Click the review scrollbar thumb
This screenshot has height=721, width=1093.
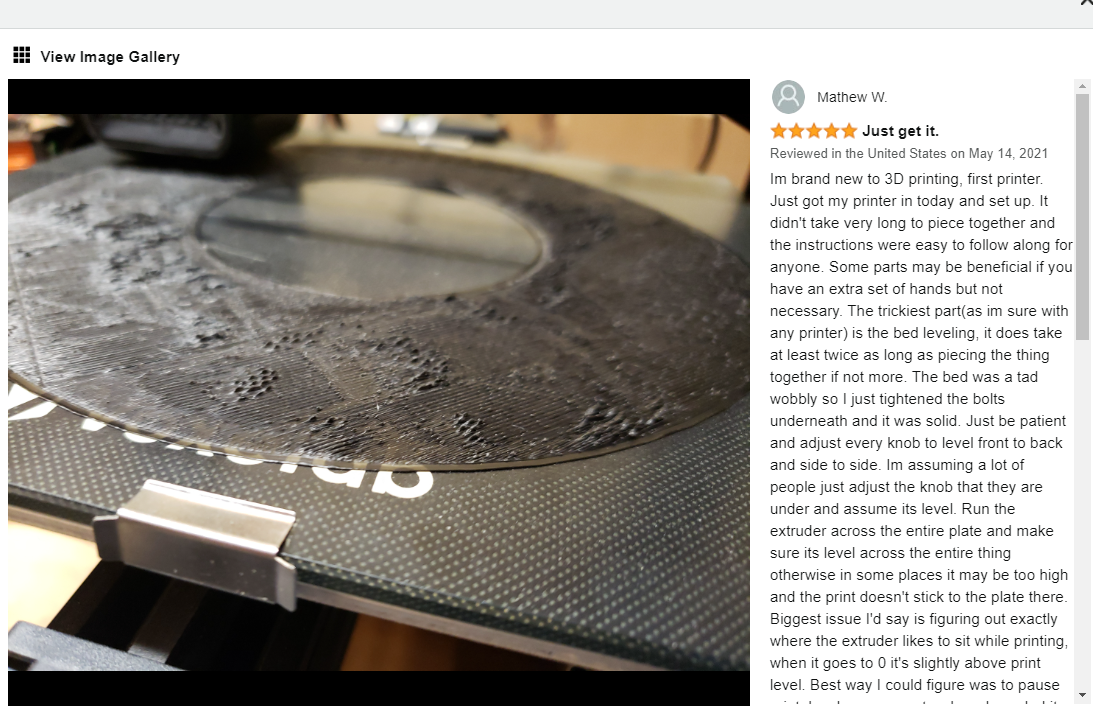click(1082, 217)
